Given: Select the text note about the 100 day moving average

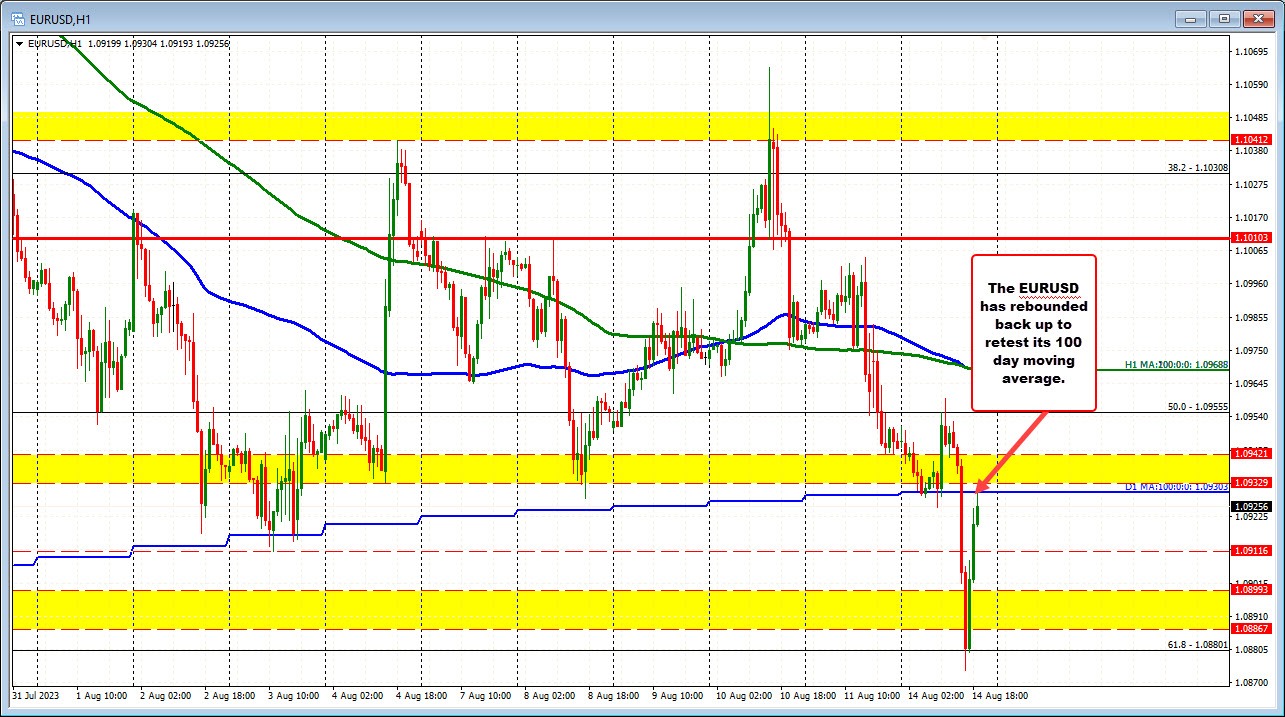Looking at the screenshot, I should [x=1033, y=332].
